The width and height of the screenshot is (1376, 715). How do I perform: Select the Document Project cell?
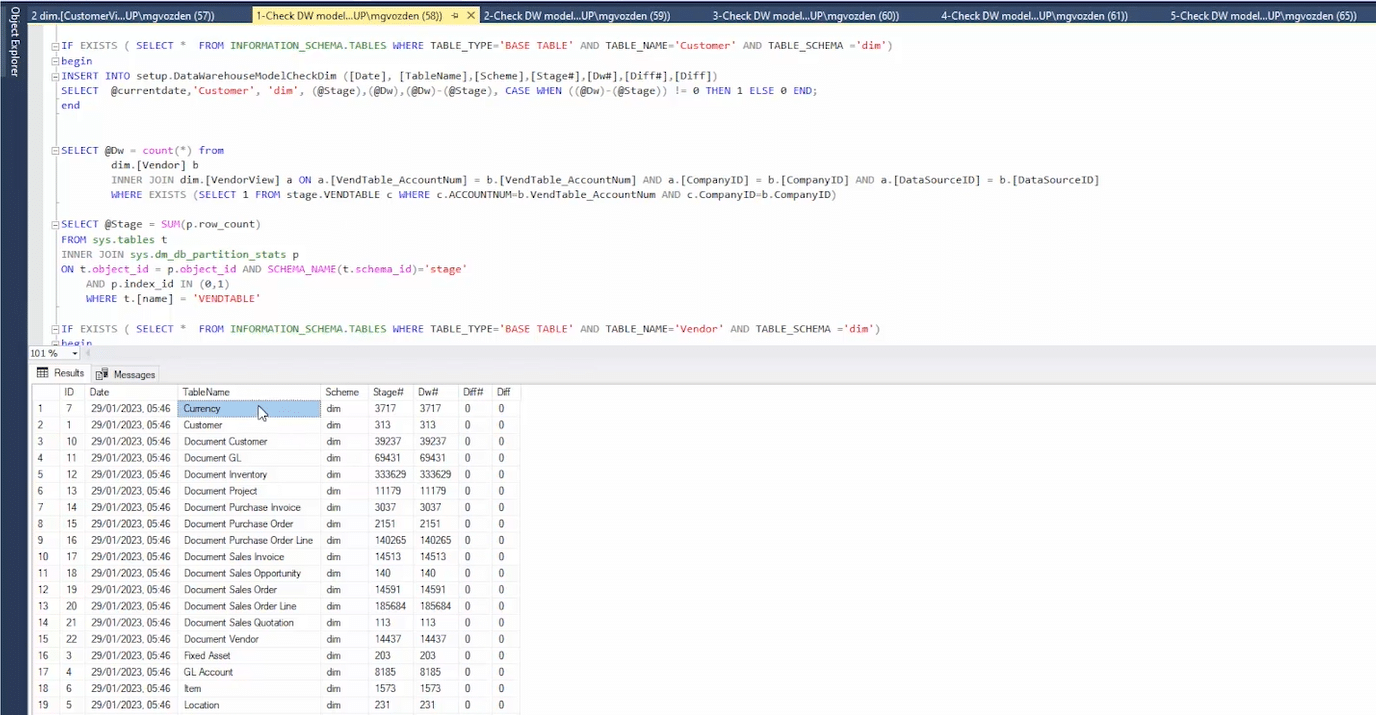(x=250, y=491)
